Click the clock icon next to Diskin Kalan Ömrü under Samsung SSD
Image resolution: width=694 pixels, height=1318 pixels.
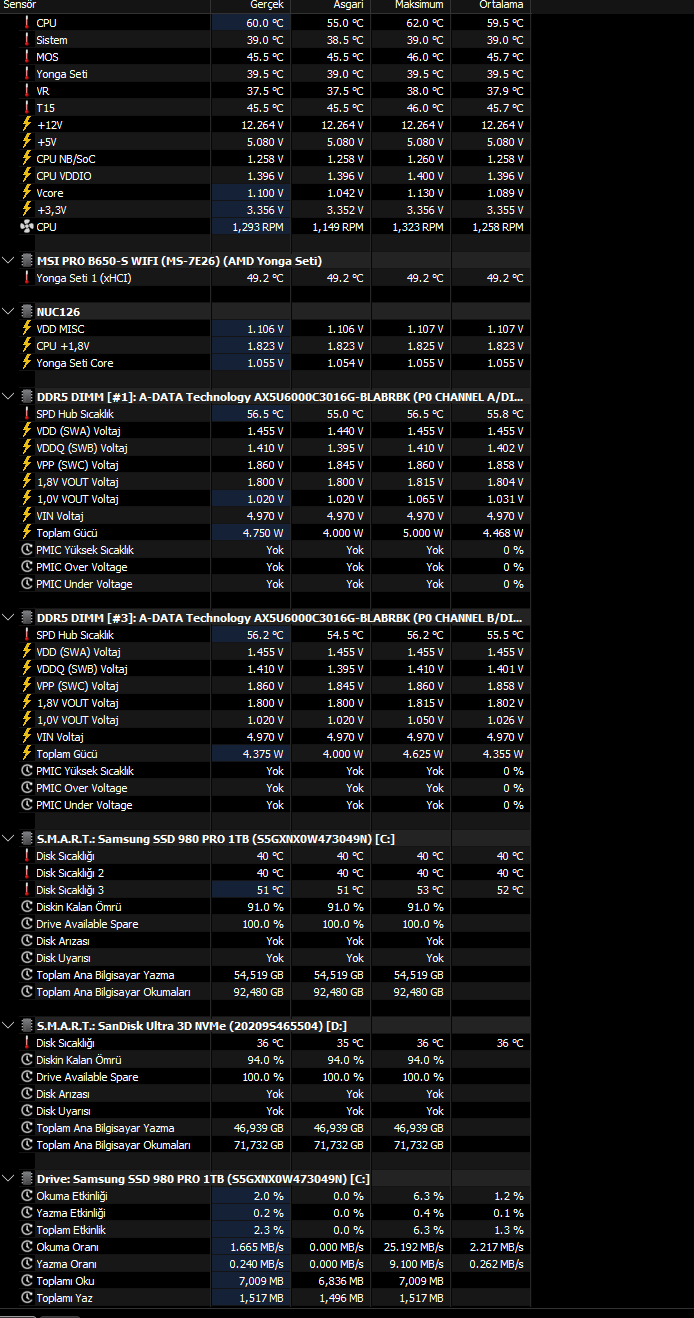click(x=26, y=907)
